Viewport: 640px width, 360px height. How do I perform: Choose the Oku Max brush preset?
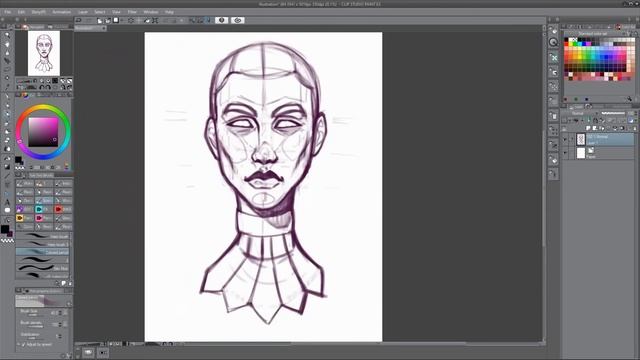43,268
